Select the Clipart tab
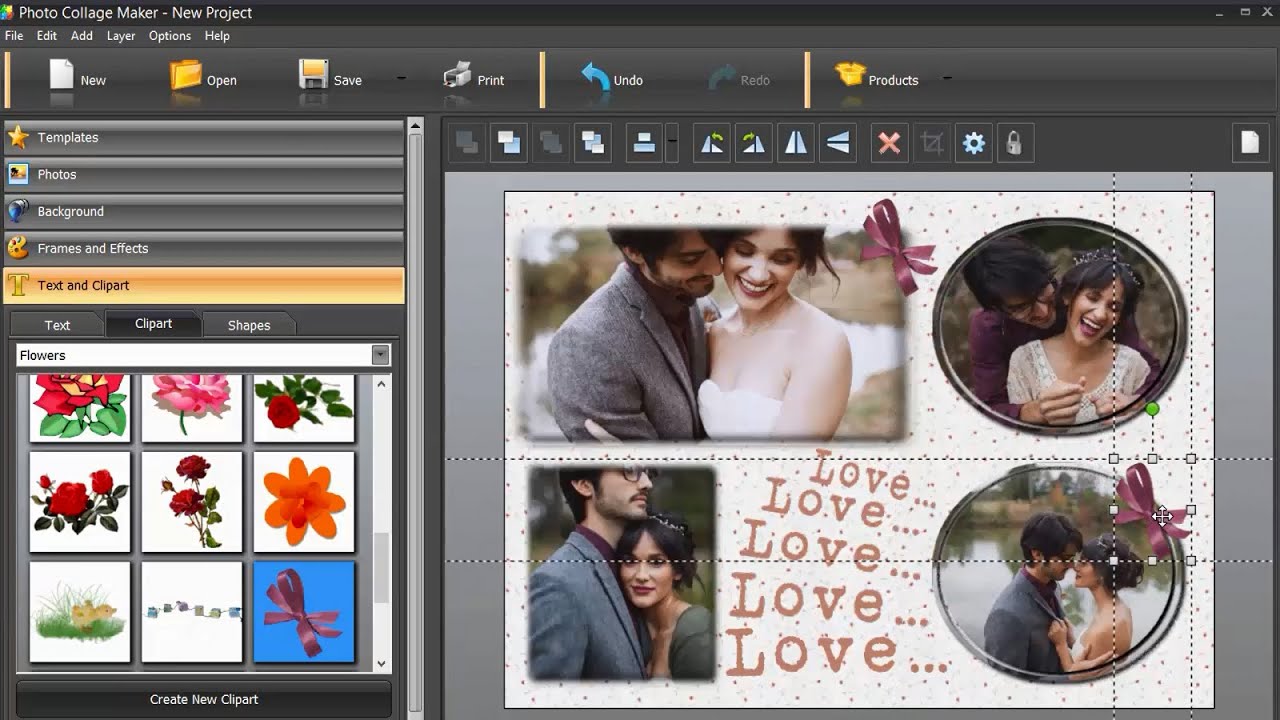 coord(154,323)
